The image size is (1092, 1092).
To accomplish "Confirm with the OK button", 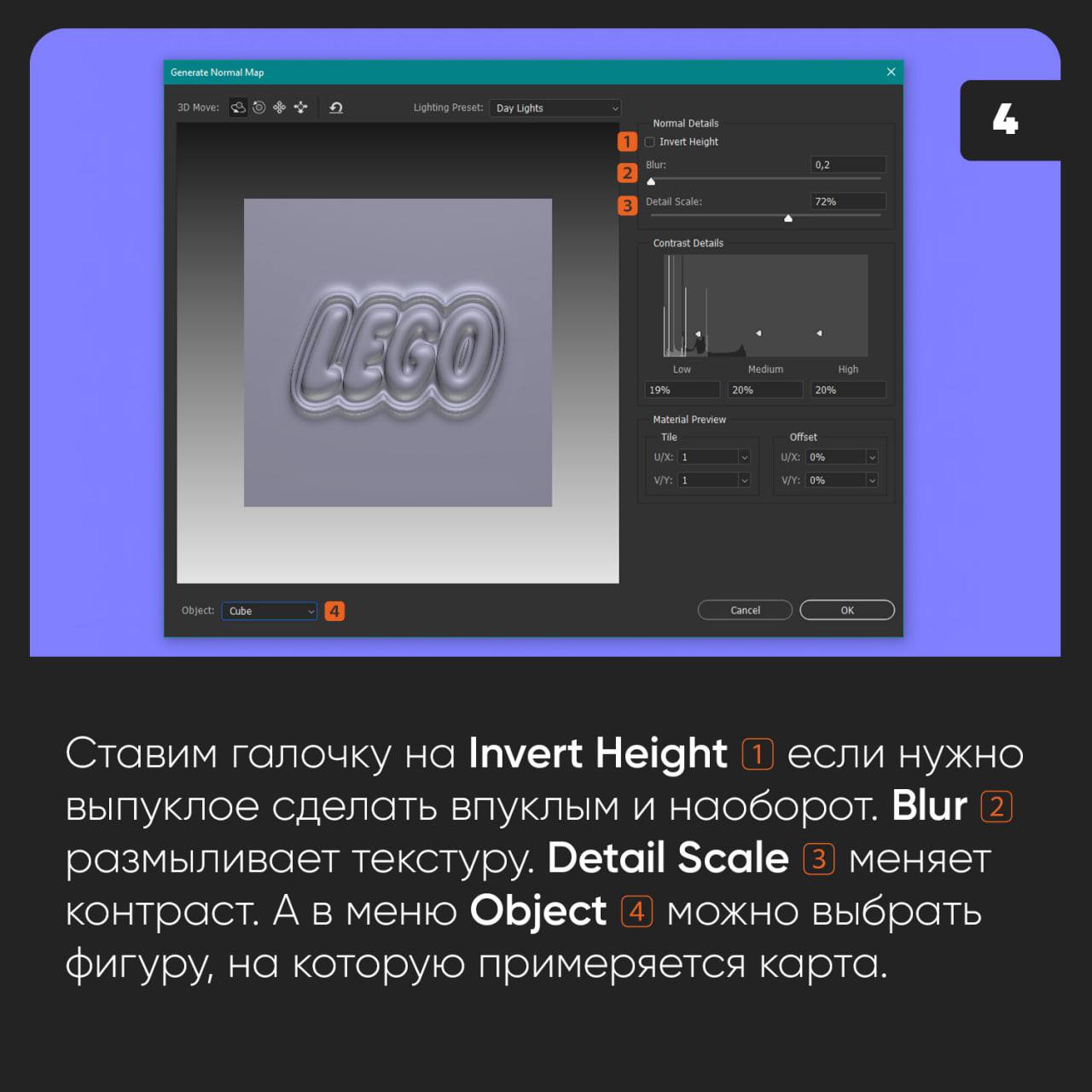I will (x=847, y=610).
